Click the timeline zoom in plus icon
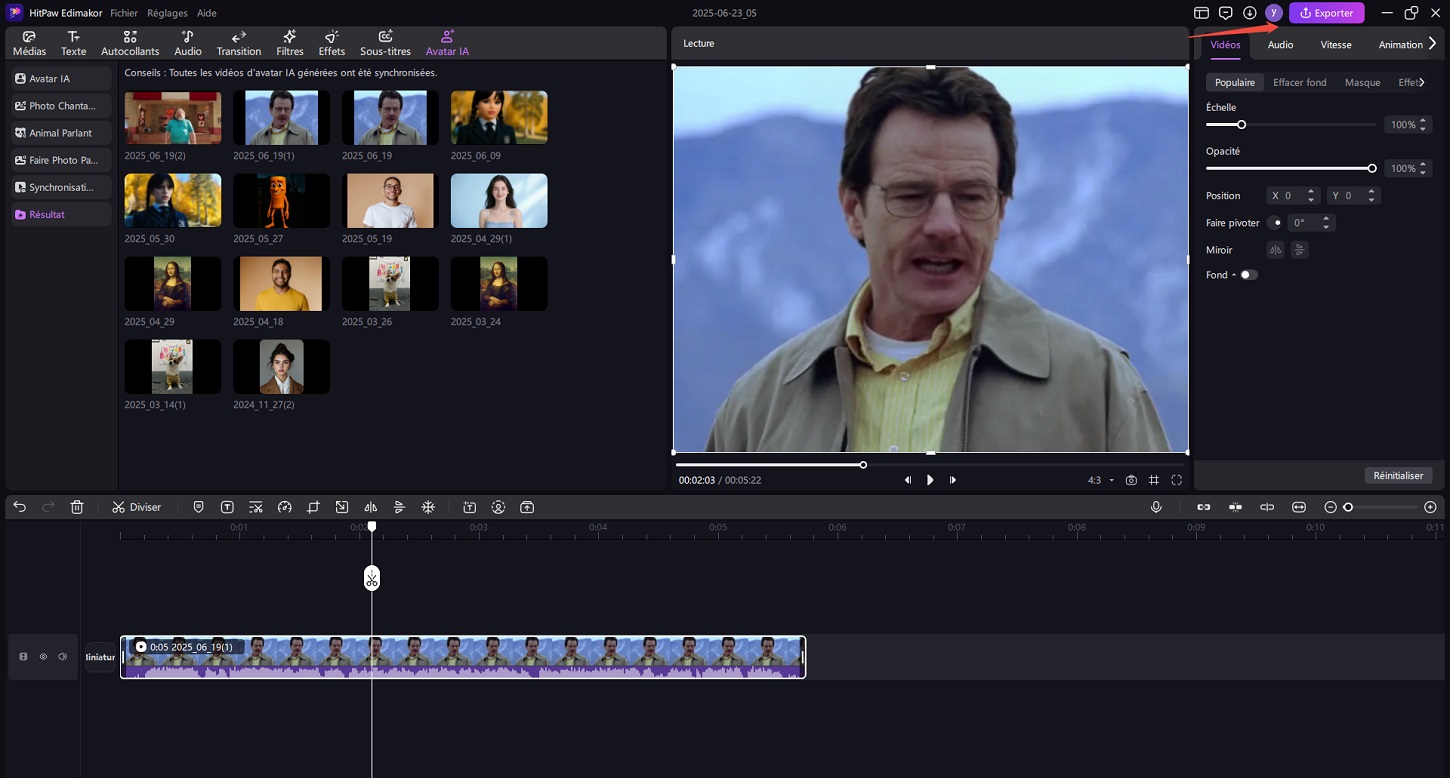The image size is (1450, 778). [1430, 507]
